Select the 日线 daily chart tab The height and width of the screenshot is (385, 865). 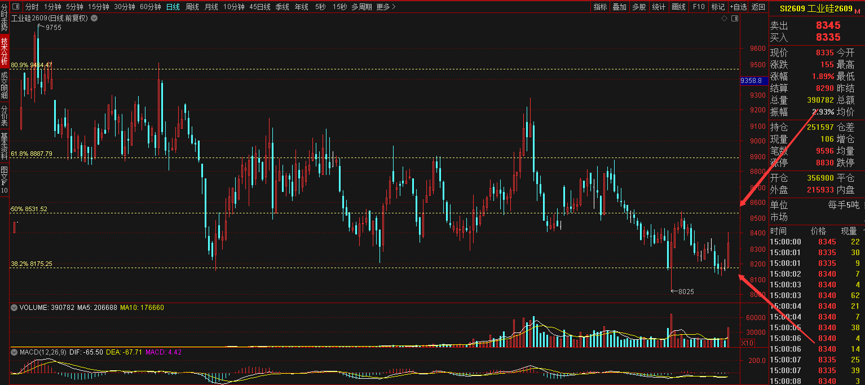click(x=173, y=7)
